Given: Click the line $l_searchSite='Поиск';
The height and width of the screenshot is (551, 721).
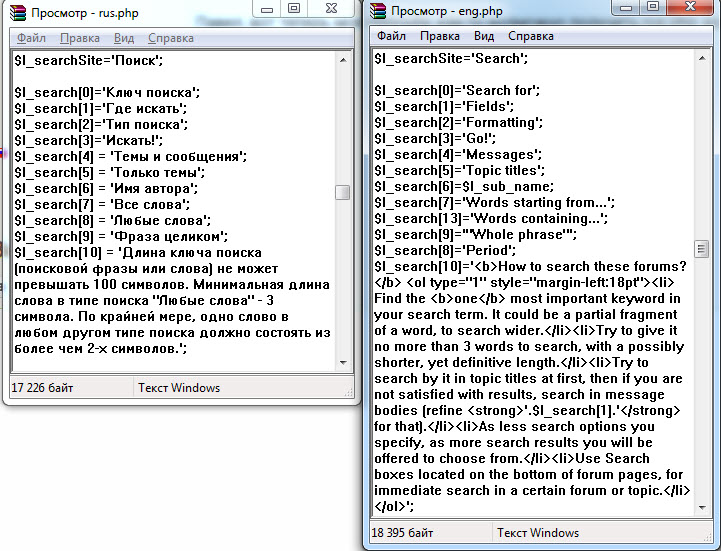Looking at the screenshot, I should pos(89,60).
